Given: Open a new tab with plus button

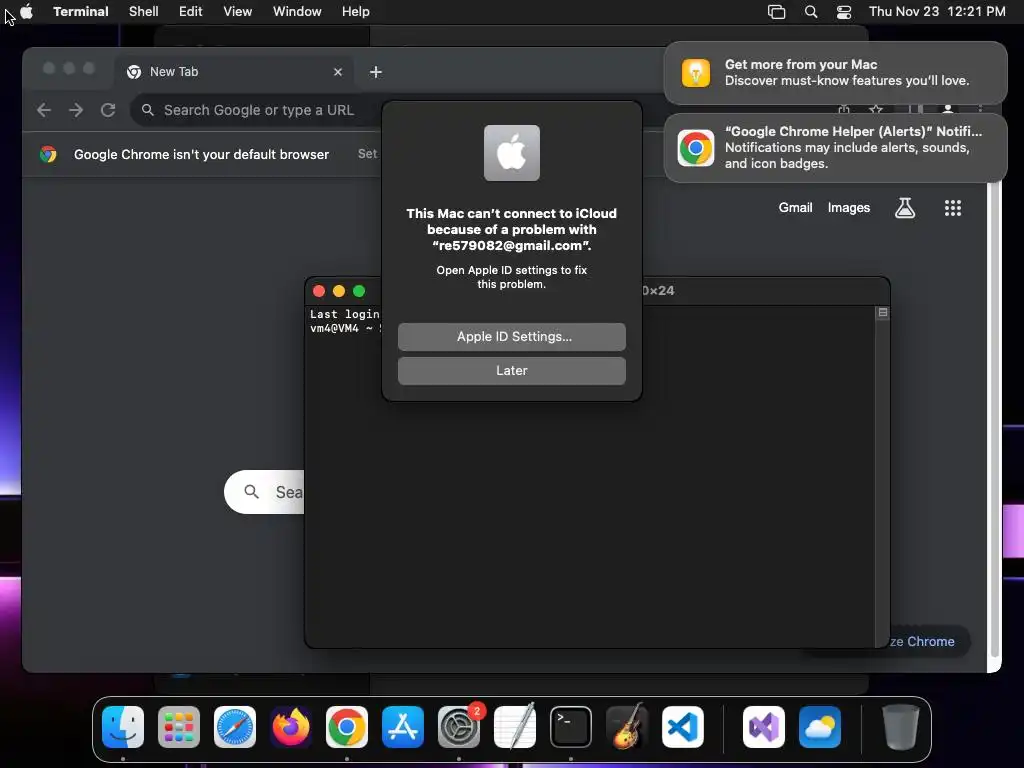Looking at the screenshot, I should [376, 72].
